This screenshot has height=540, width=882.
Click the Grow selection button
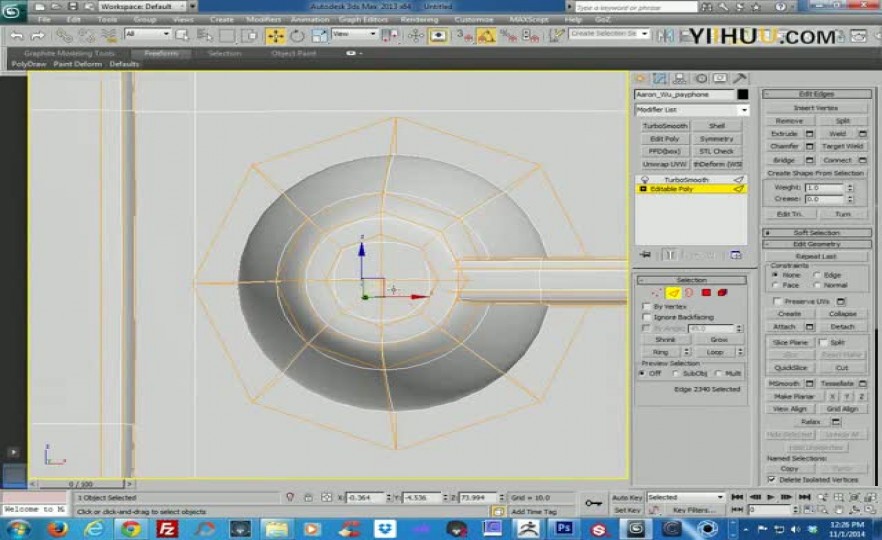click(x=719, y=340)
